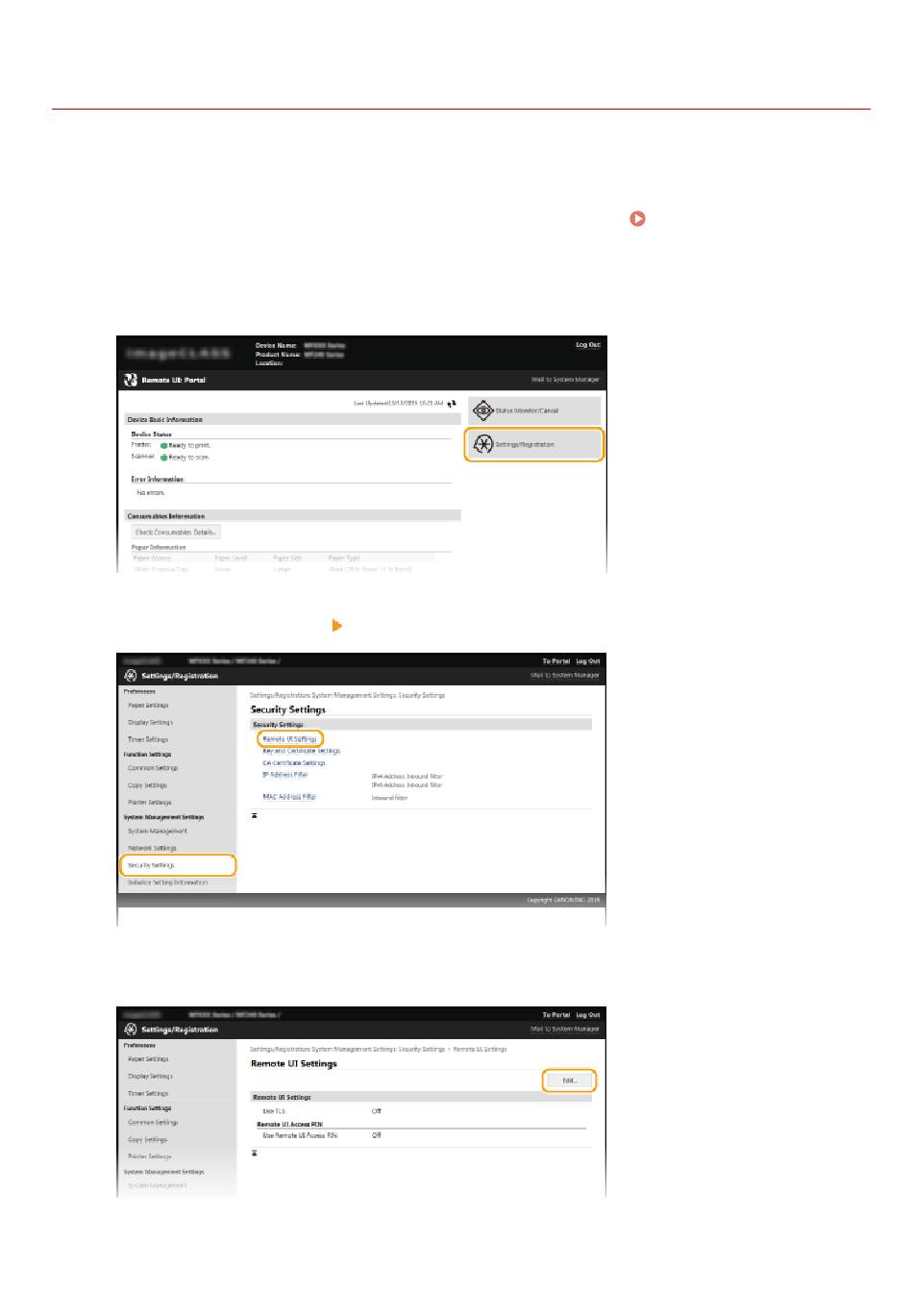Click the Remote UI: Portal logo icon
Image resolution: width=913 pixels, height=1316 pixels.
(131, 381)
